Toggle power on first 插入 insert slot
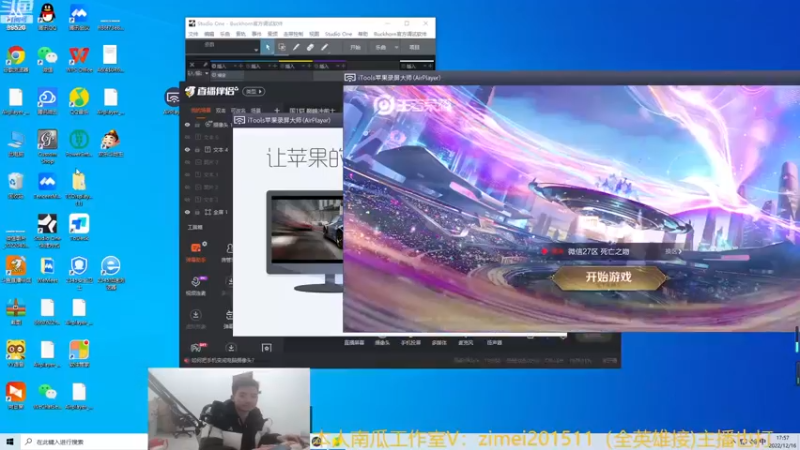 (214, 66)
